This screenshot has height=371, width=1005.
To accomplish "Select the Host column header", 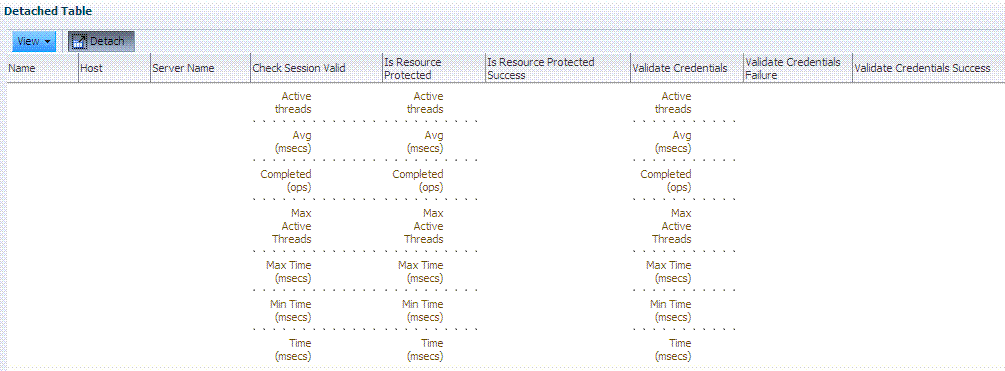I will tap(114, 68).
